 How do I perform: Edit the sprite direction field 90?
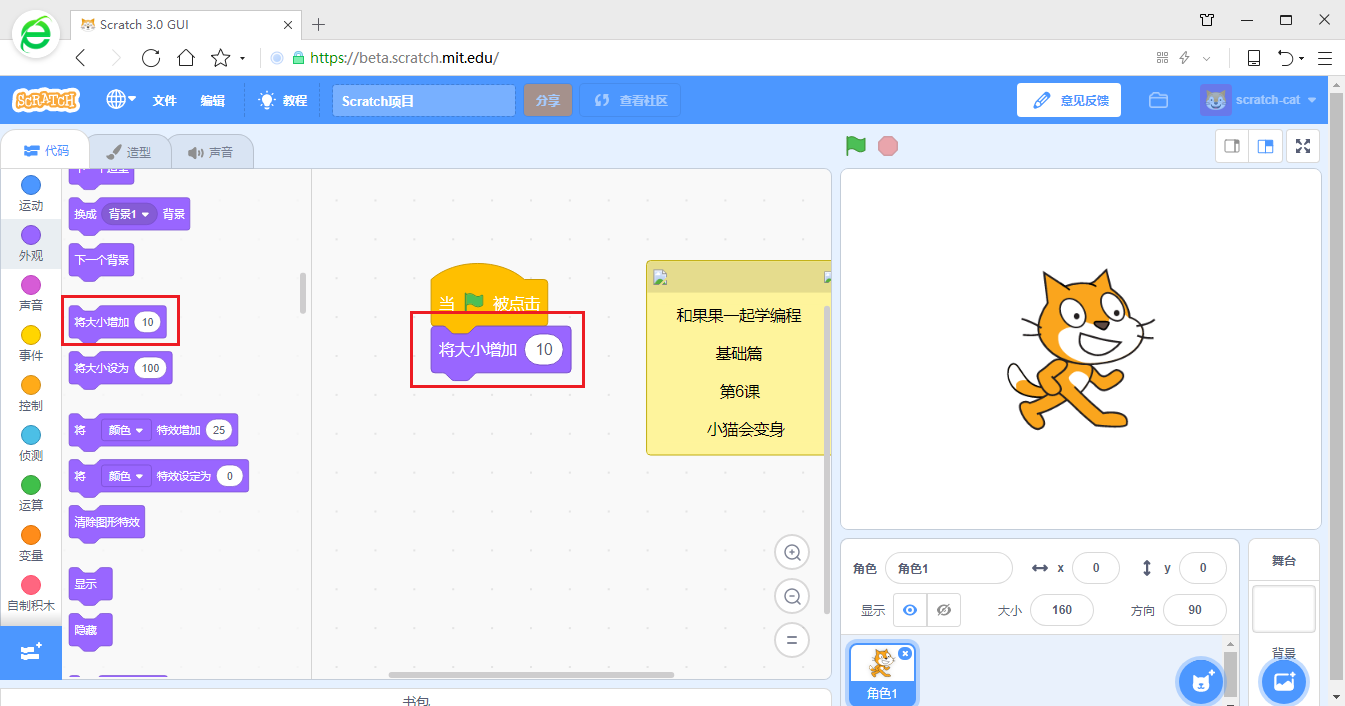coord(1195,610)
